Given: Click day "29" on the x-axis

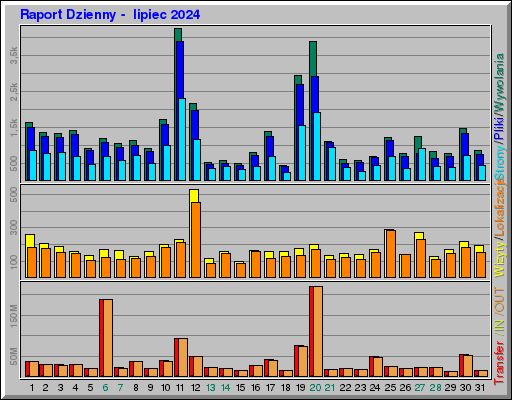Looking at the screenshot, I should tap(450, 388).
